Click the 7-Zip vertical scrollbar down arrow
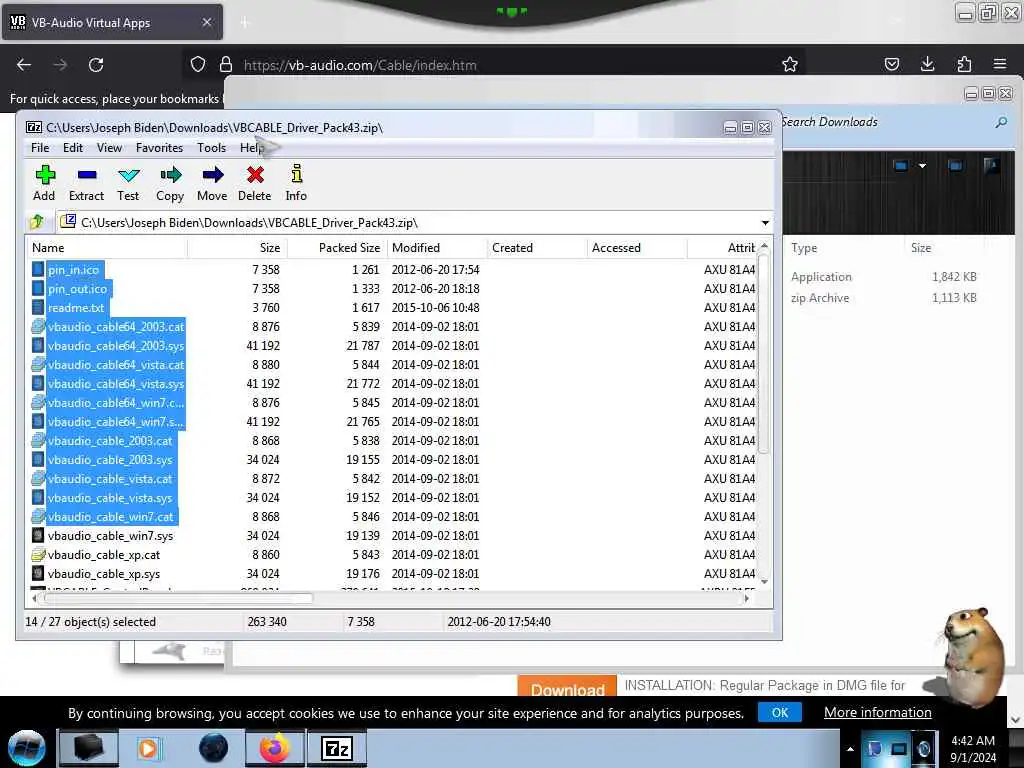The image size is (1024, 768). tap(764, 582)
